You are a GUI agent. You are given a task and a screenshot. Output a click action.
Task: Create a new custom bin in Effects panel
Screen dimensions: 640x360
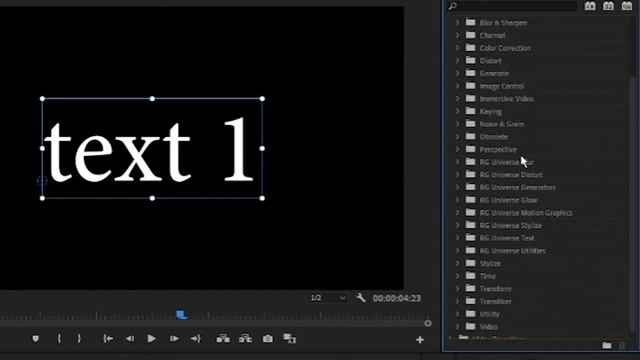point(607,346)
